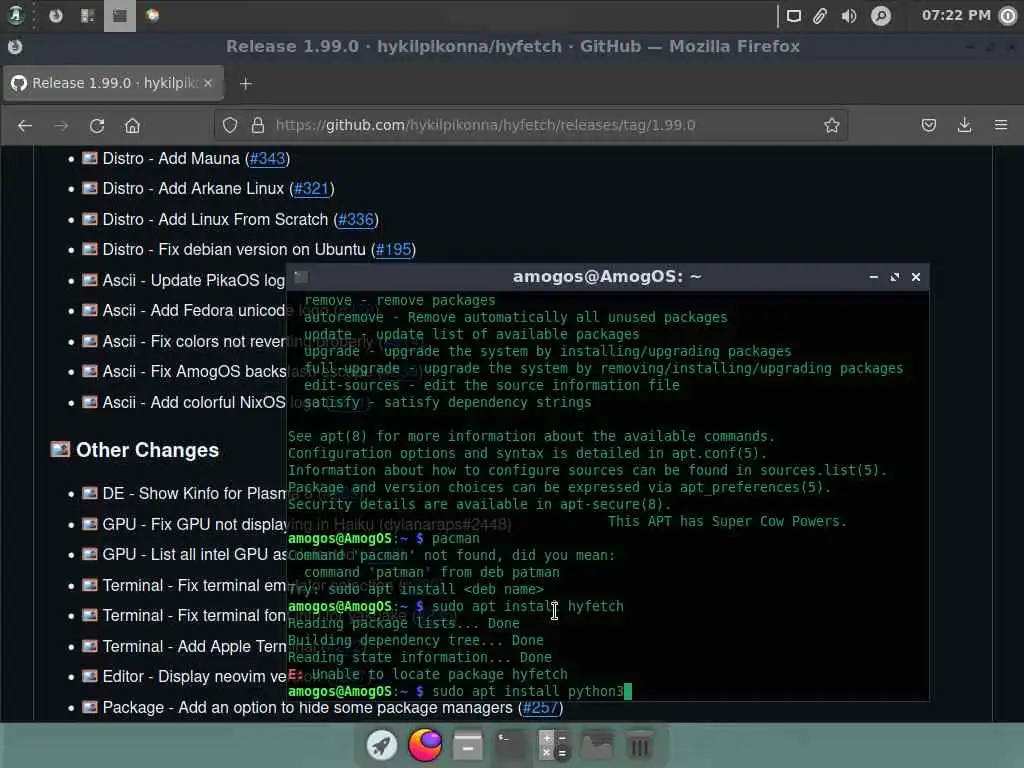Click the Firefox swirl icon in top panel
The width and height of the screenshot is (1024, 768).
[x=56, y=15]
